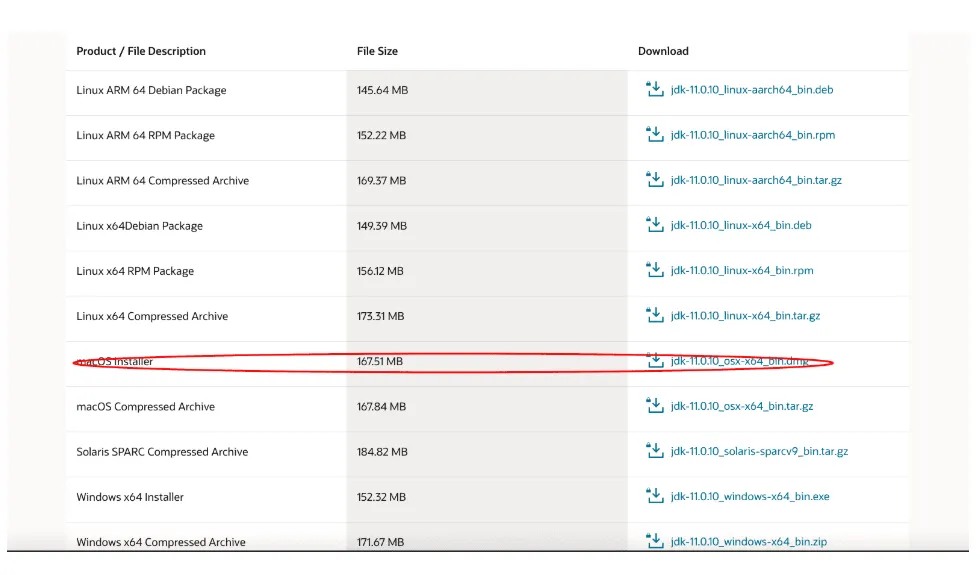Image resolution: width=980 pixels, height=575 pixels.
Task: Select the 184.82 MB file size
Action: [382, 452]
